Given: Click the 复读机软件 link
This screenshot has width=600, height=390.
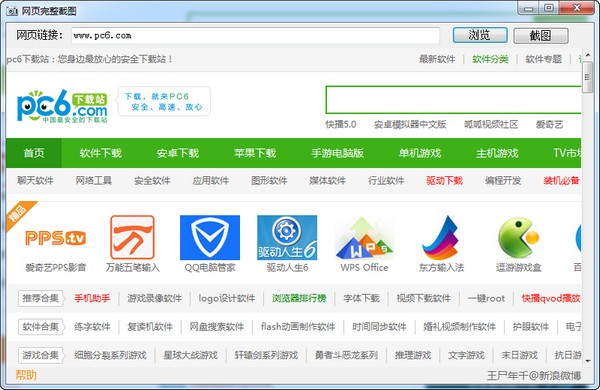Looking at the screenshot, I should (150, 327).
